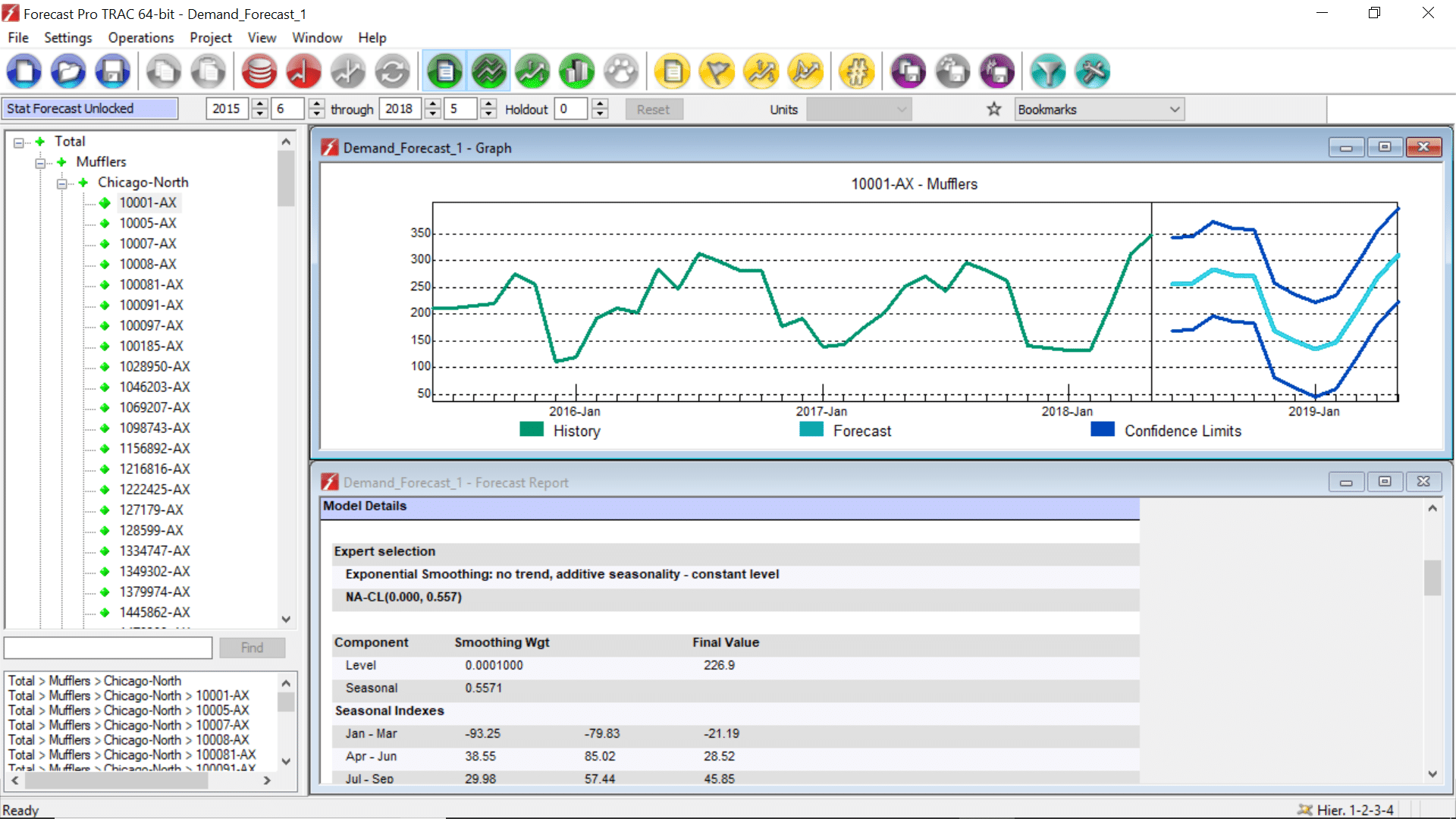Click the purple save forecasts icon
The image size is (1456, 819).
(x=908, y=71)
